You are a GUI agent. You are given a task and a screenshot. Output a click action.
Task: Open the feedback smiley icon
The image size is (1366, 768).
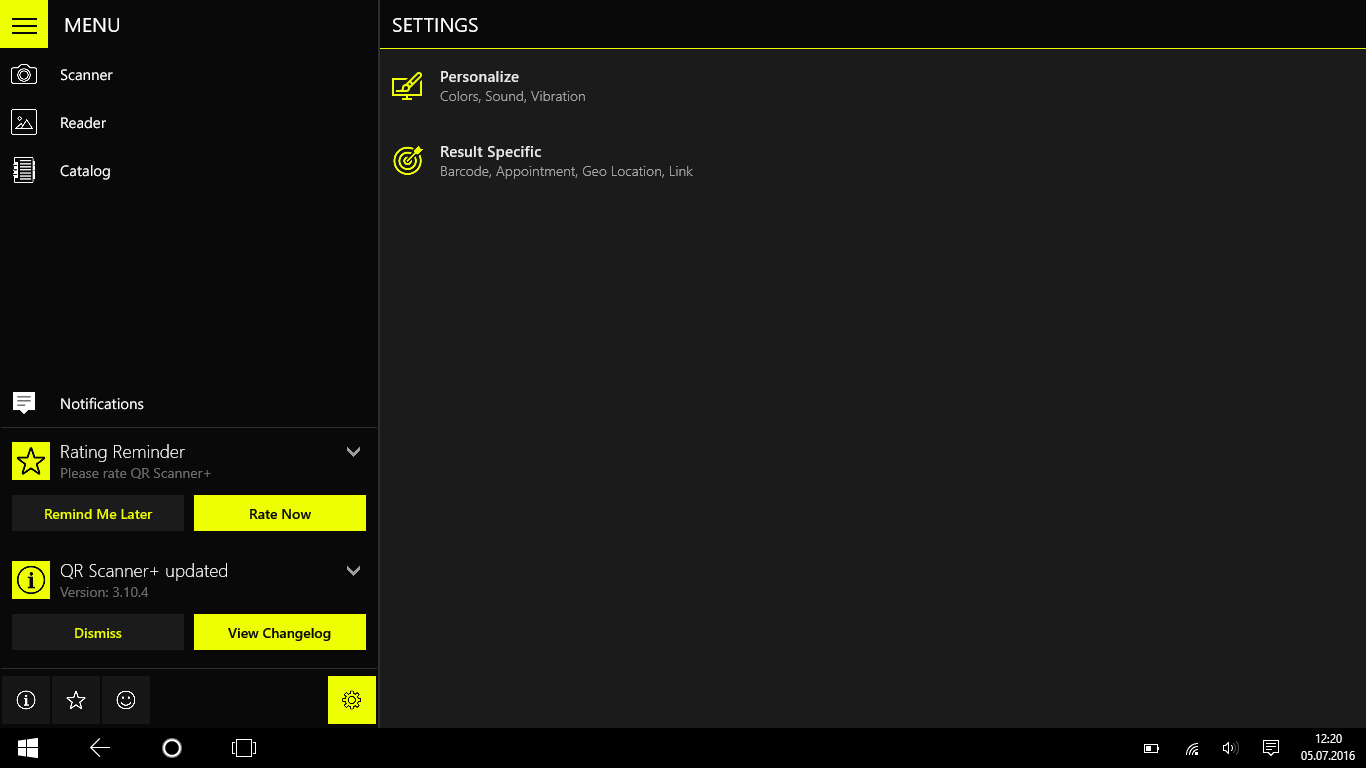pos(125,700)
